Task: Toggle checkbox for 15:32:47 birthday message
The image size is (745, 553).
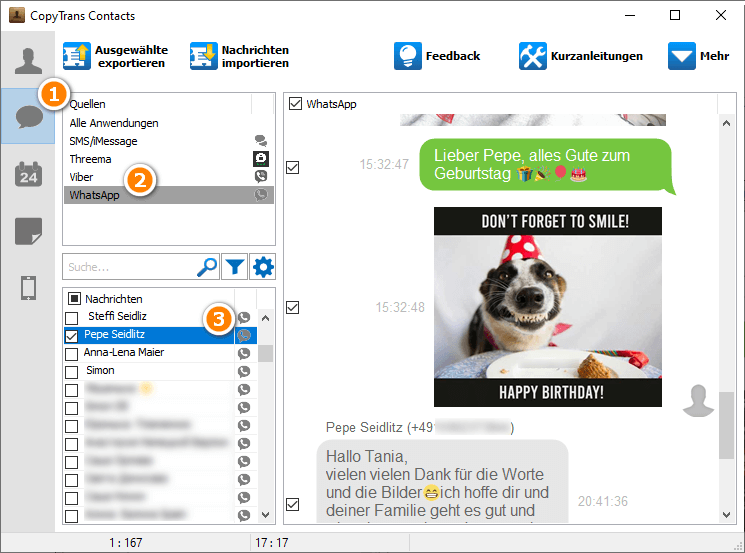Action: (x=293, y=168)
